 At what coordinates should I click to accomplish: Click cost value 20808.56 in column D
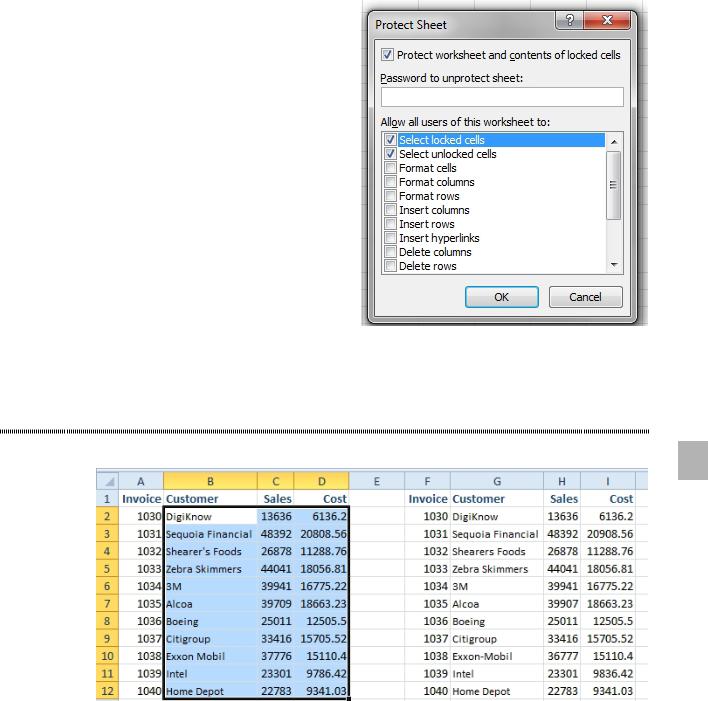click(x=321, y=534)
